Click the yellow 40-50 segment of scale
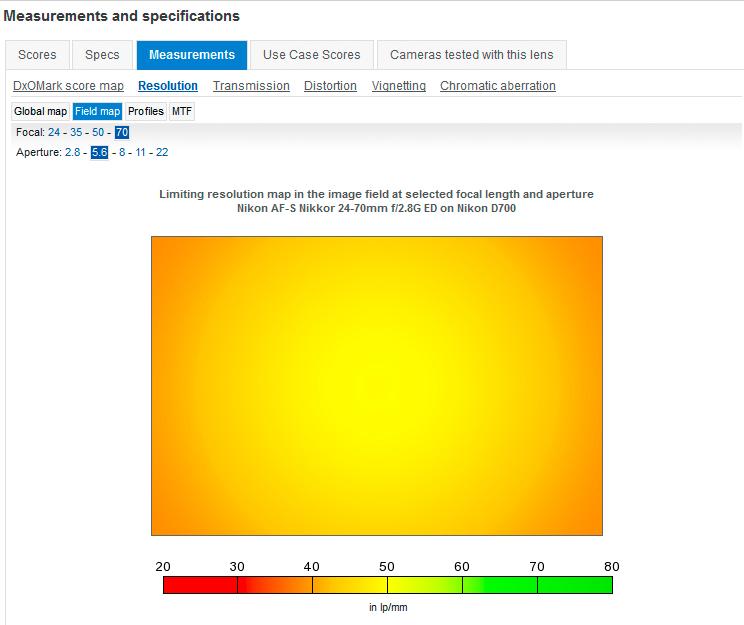Viewport: 744px width, 625px height. (x=350, y=585)
